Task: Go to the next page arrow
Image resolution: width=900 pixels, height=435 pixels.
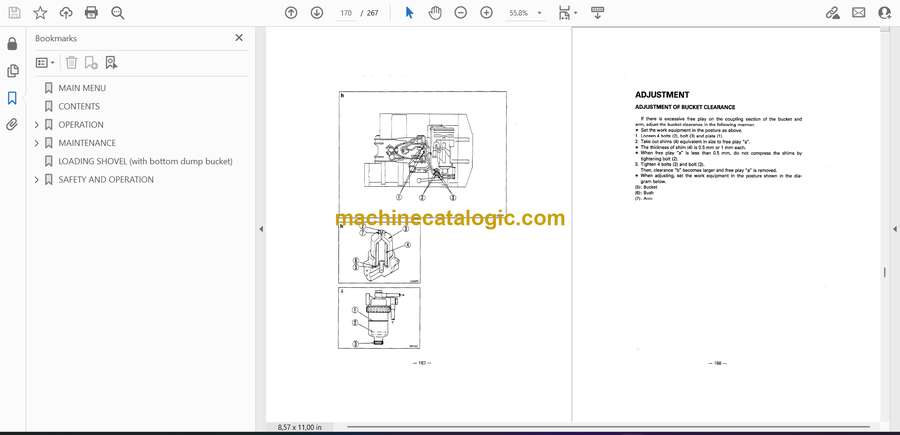Action: pos(317,13)
